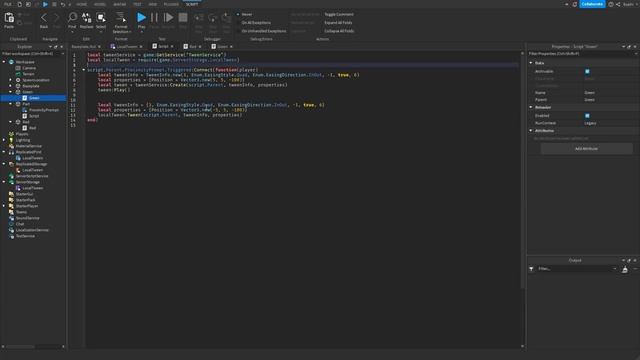Collapse the Workspace tree node
Viewport: 640px width, 360px height.
[4, 62]
